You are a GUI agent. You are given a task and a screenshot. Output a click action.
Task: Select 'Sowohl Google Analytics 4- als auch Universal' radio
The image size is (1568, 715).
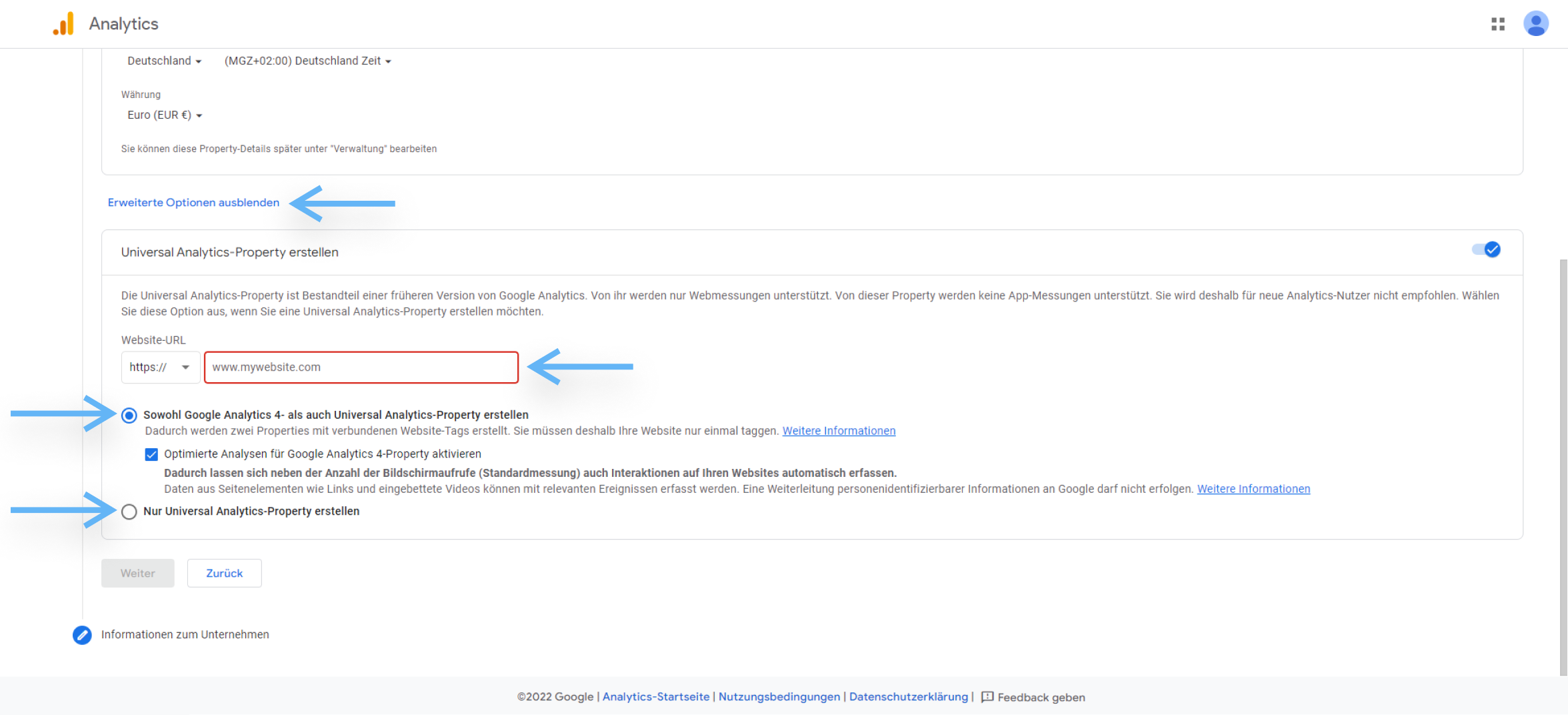(129, 416)
